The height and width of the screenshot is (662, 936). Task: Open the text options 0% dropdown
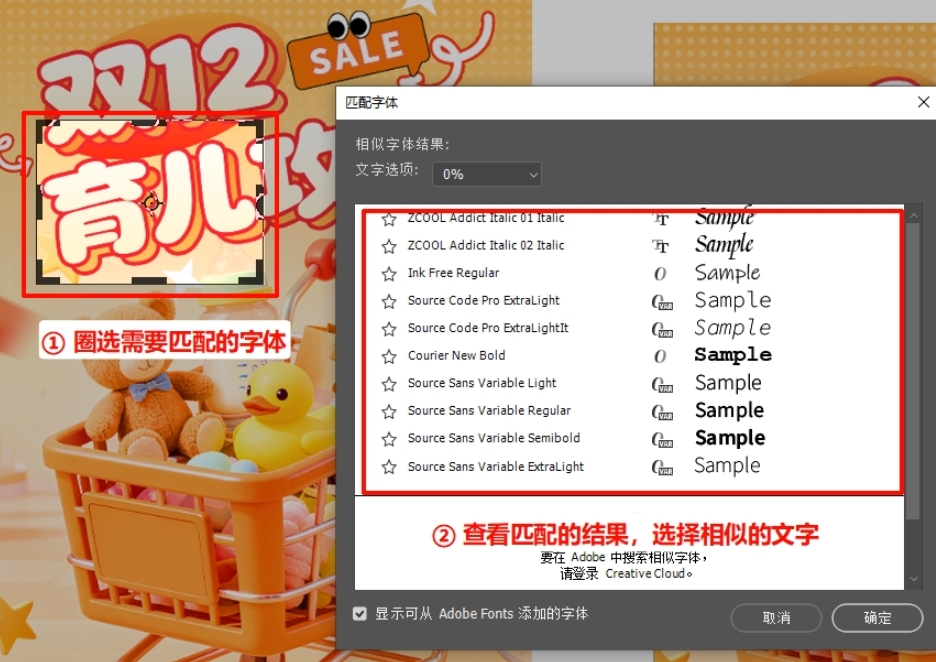pos(486,174)
